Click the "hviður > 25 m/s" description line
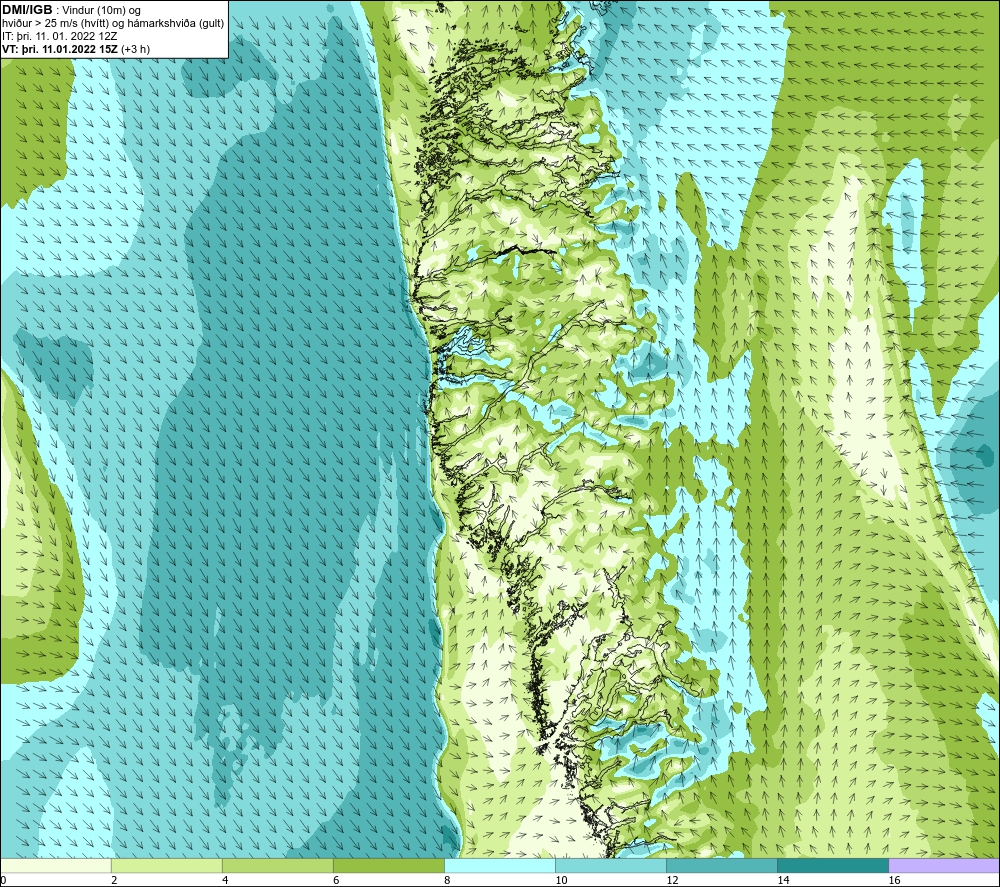The height and width of the screenshot is (887, 1000). (113, 23)
